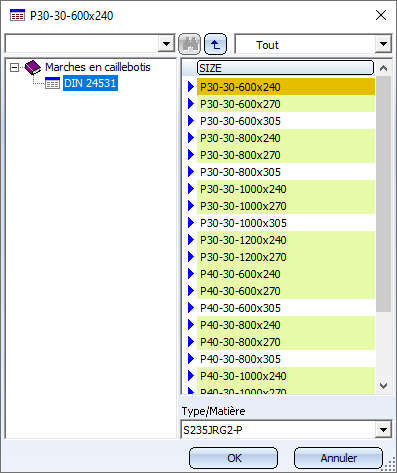Click the blue arrow beside P30-30-1000x270

pyautogui.click(x=191, y=206)
